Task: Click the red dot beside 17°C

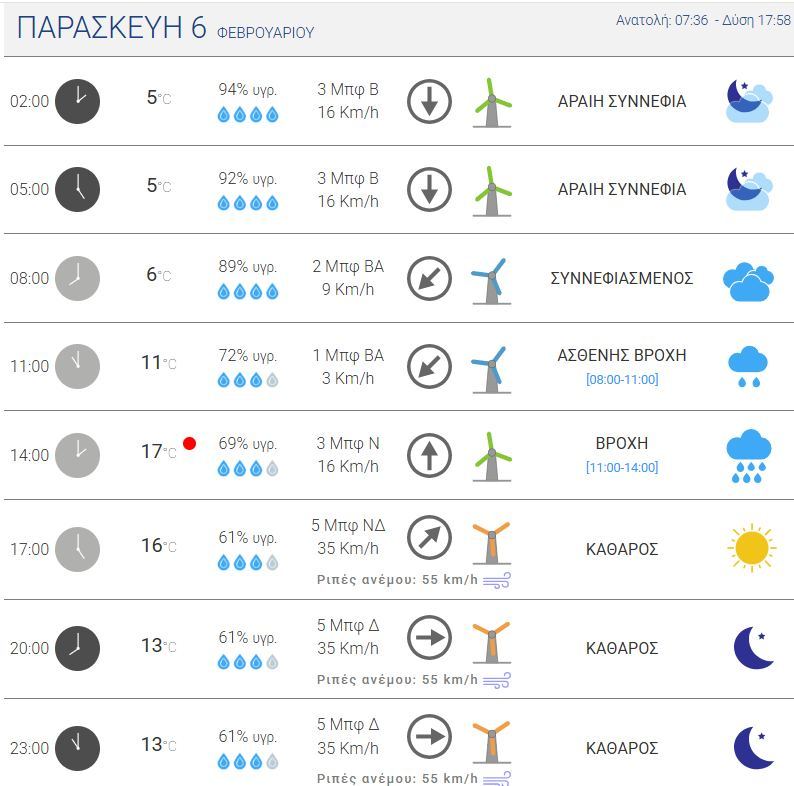Action: (189, 443)
